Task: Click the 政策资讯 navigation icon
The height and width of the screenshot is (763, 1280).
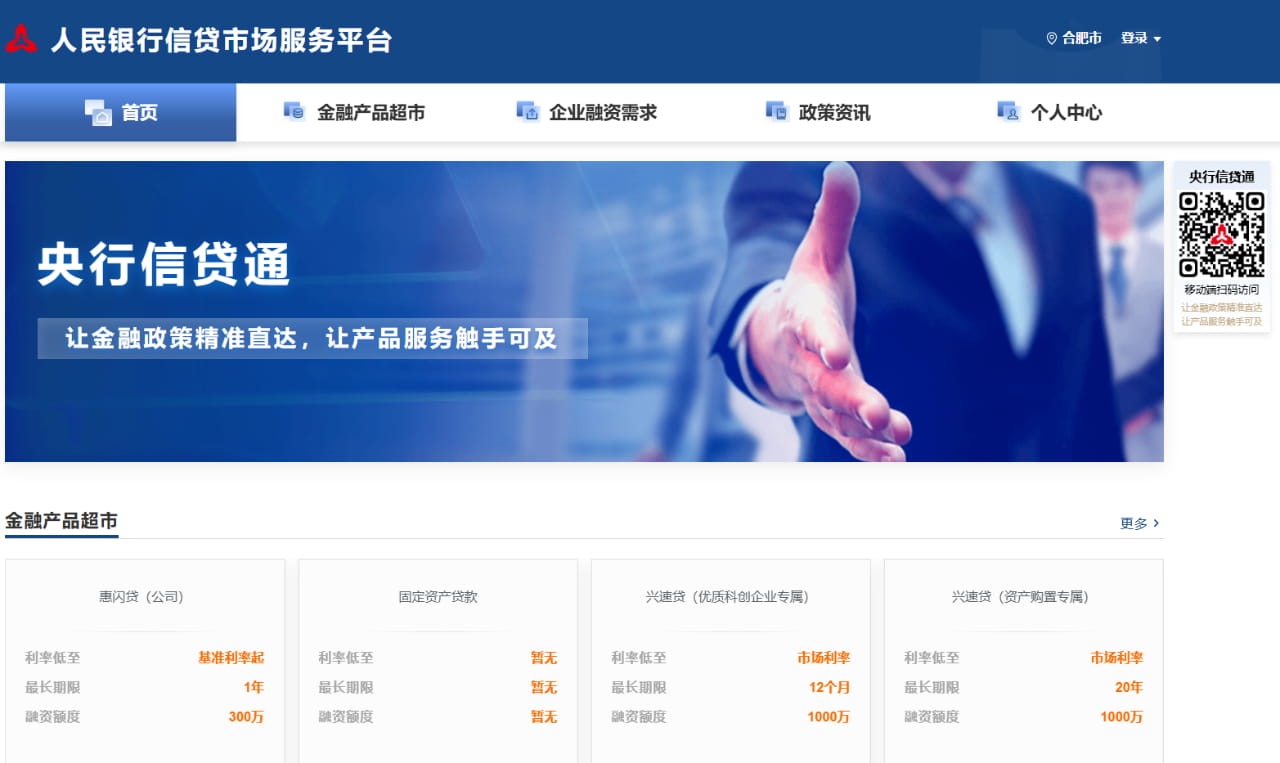Action: (776, 112)
